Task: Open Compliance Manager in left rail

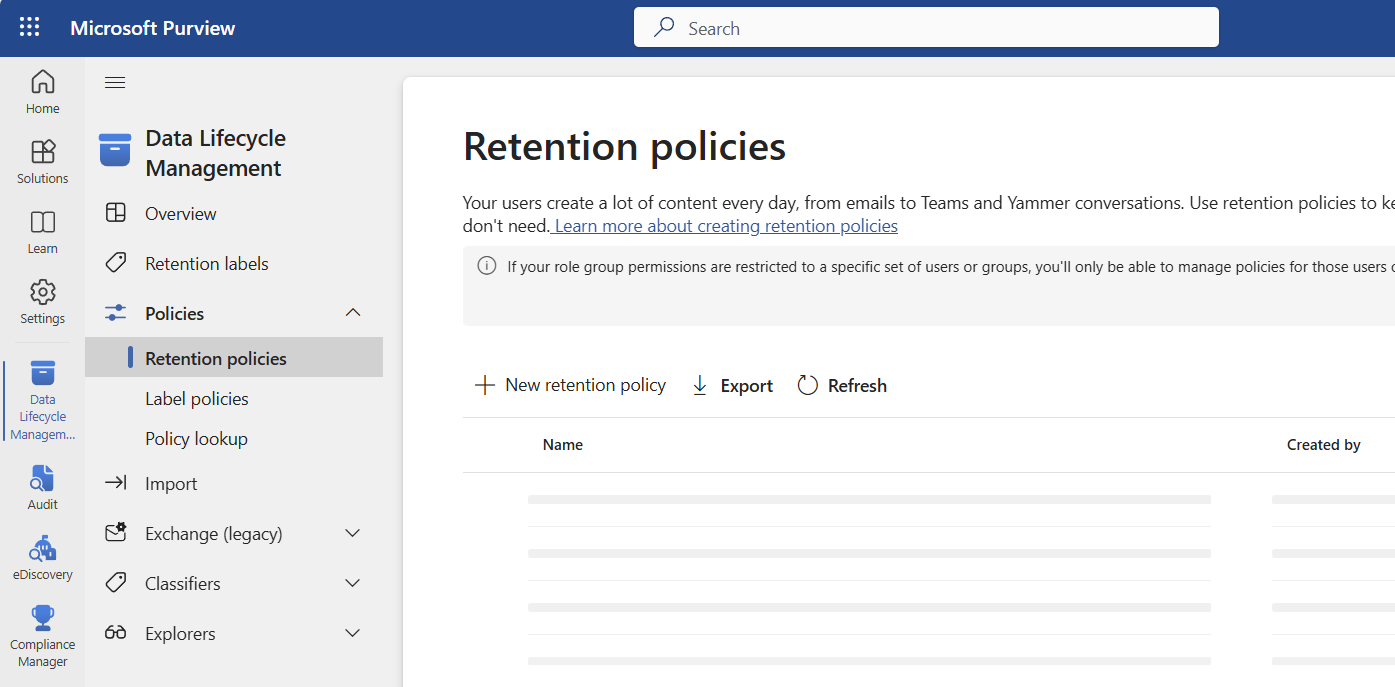Action: pyautogui.click(x=43, y=636)
